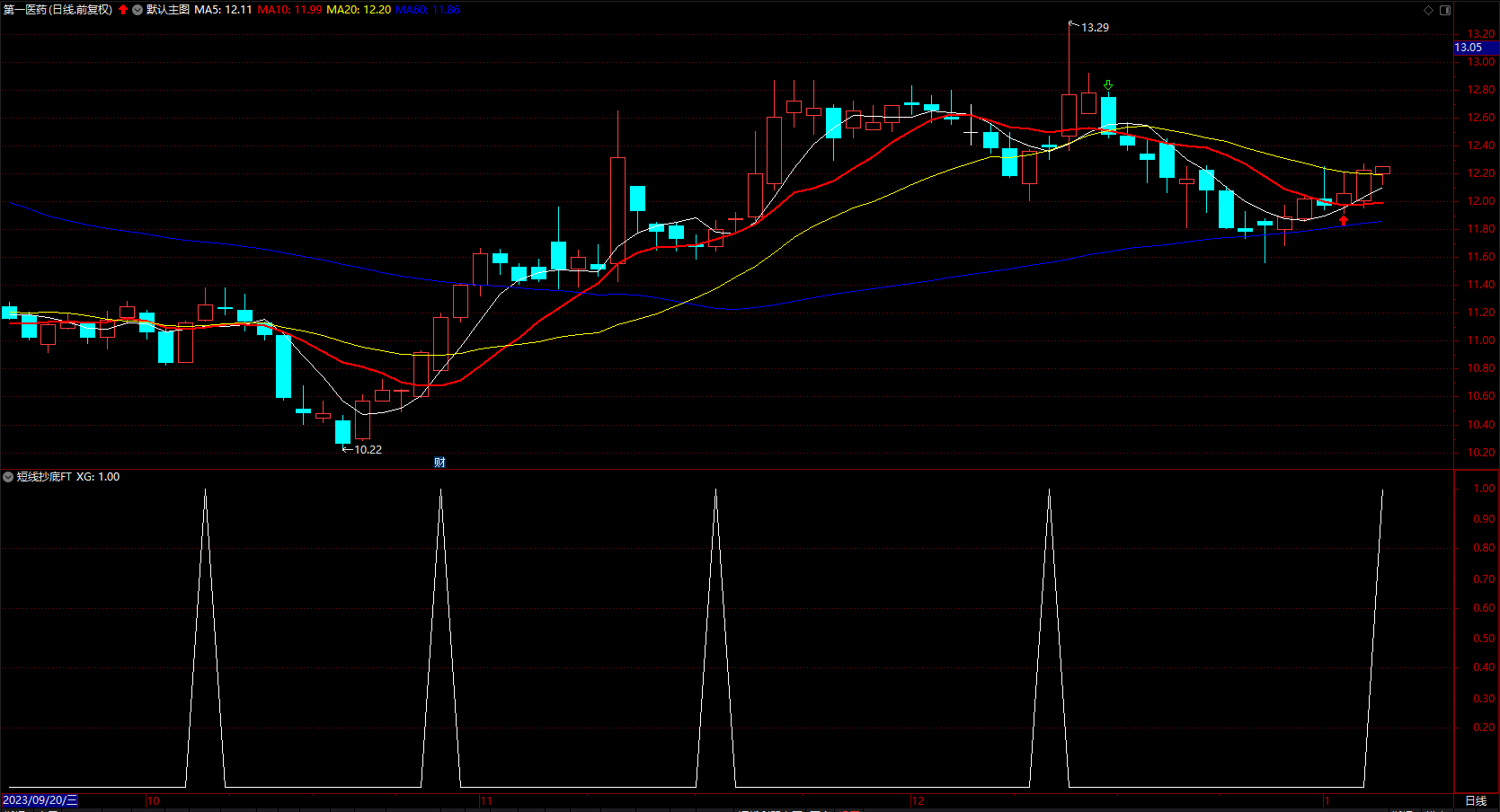Click the 日线 period button
The width and height of the screenshot is (1500, 812).
[x=1476, y=800]
